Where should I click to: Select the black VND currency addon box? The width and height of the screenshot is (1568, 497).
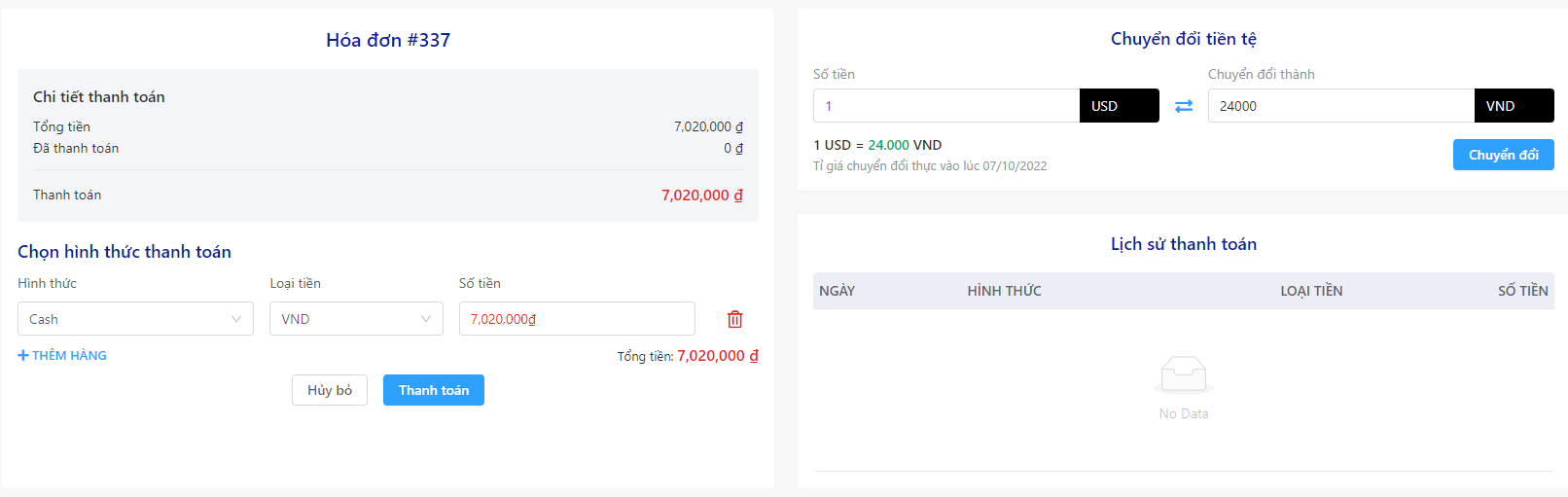[x=1515, y=106]
